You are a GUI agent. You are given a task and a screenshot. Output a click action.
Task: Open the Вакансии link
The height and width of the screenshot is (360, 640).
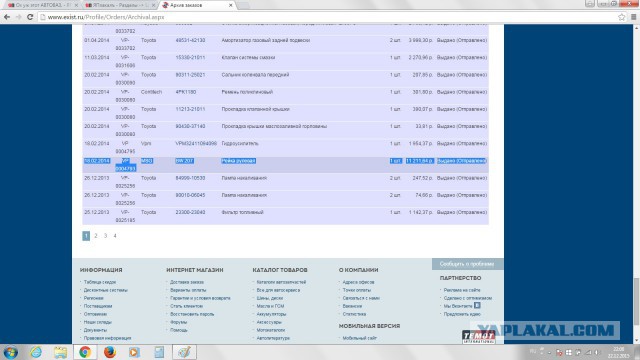click(x=352, y=306)
